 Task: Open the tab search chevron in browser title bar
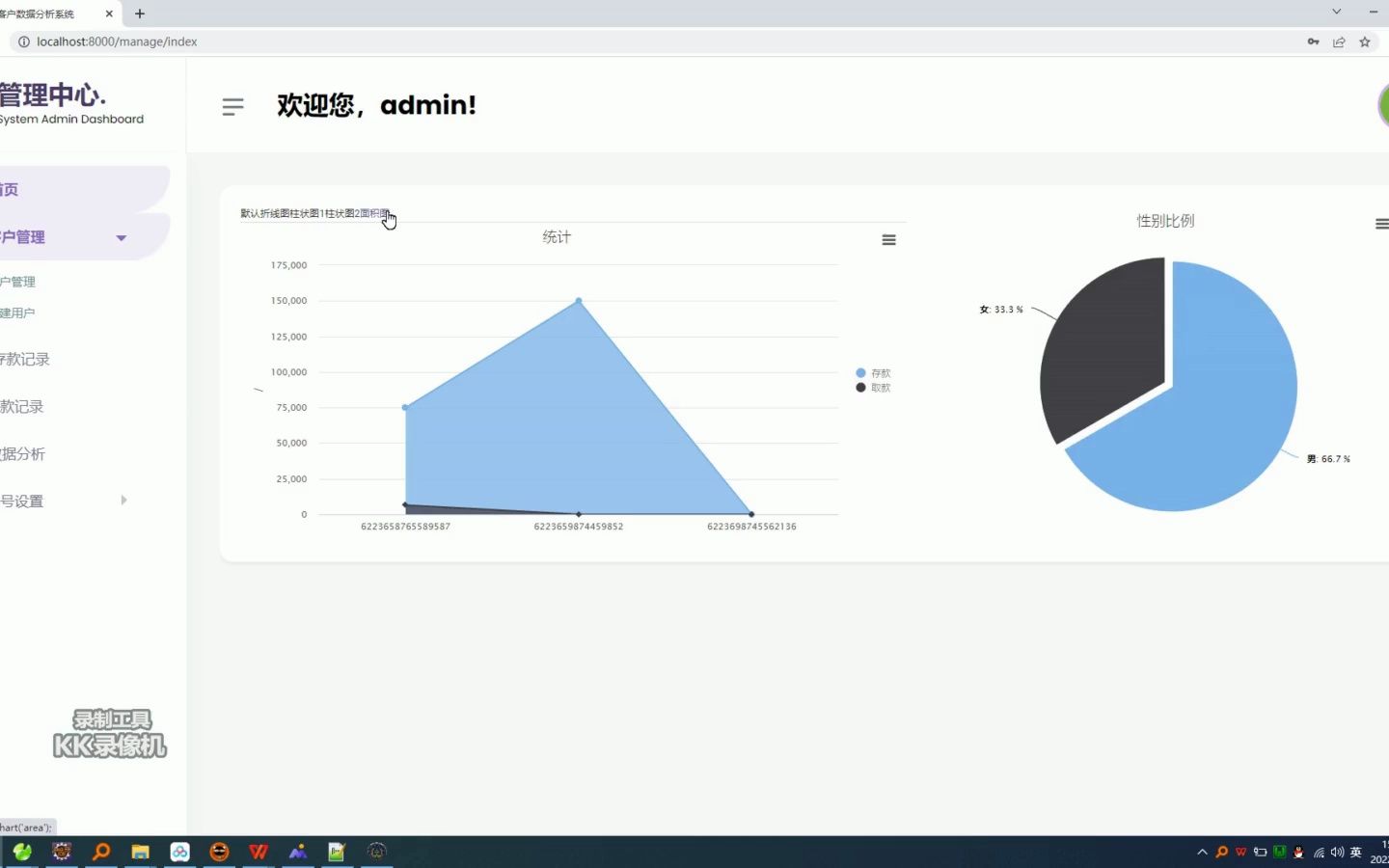click(1337, 13)
